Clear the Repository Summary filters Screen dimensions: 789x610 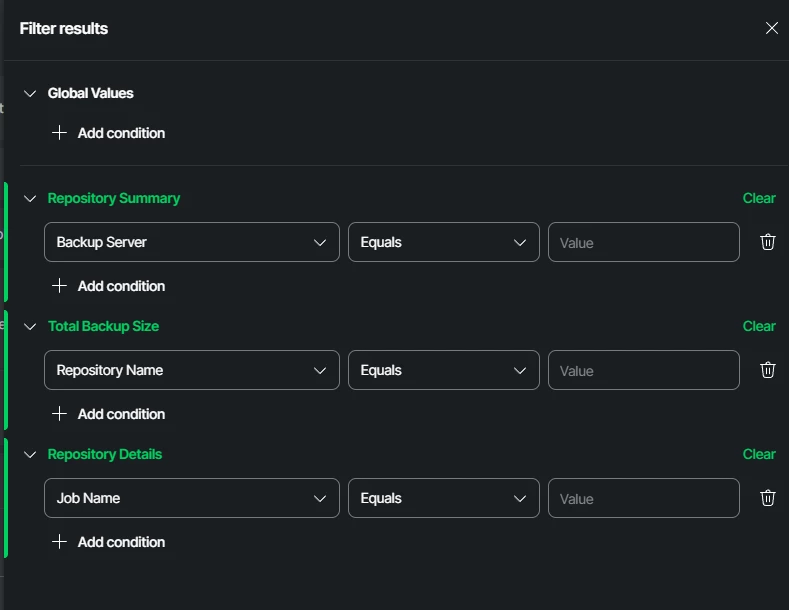click(759, 198)
